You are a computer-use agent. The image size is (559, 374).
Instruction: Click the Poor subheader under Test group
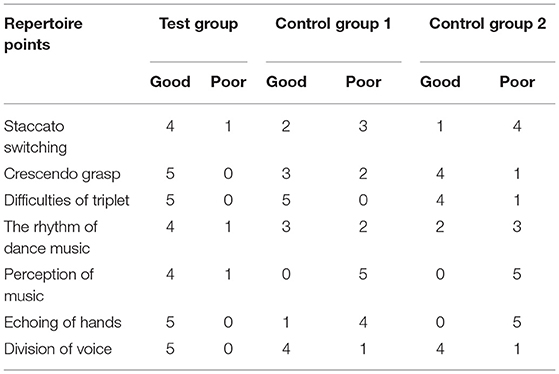[228, 82]
